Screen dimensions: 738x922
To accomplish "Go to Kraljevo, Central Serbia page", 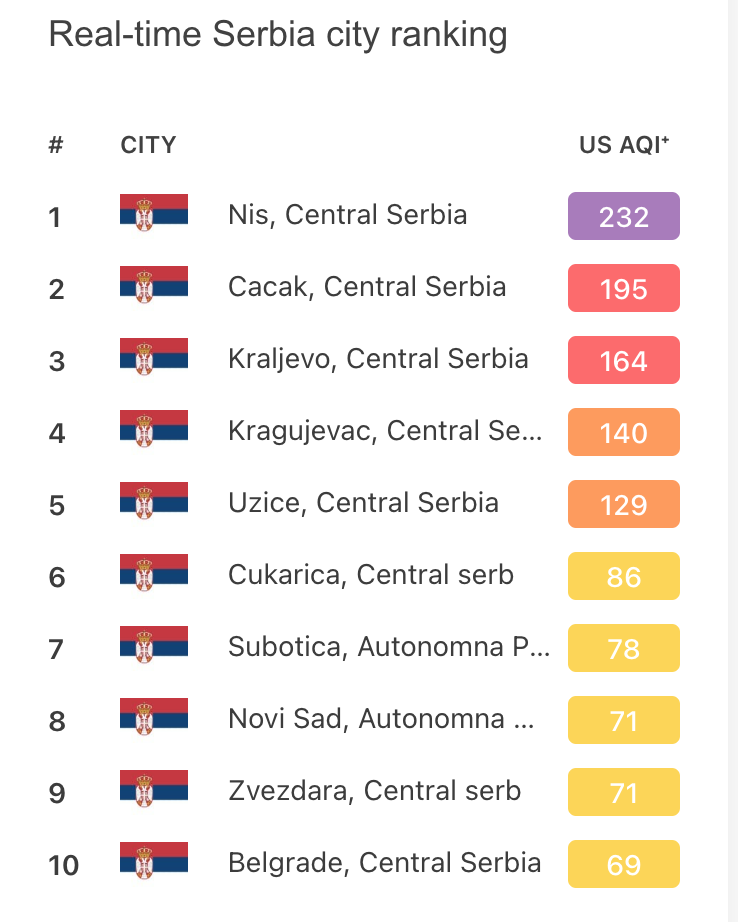I will pos(378,359).
